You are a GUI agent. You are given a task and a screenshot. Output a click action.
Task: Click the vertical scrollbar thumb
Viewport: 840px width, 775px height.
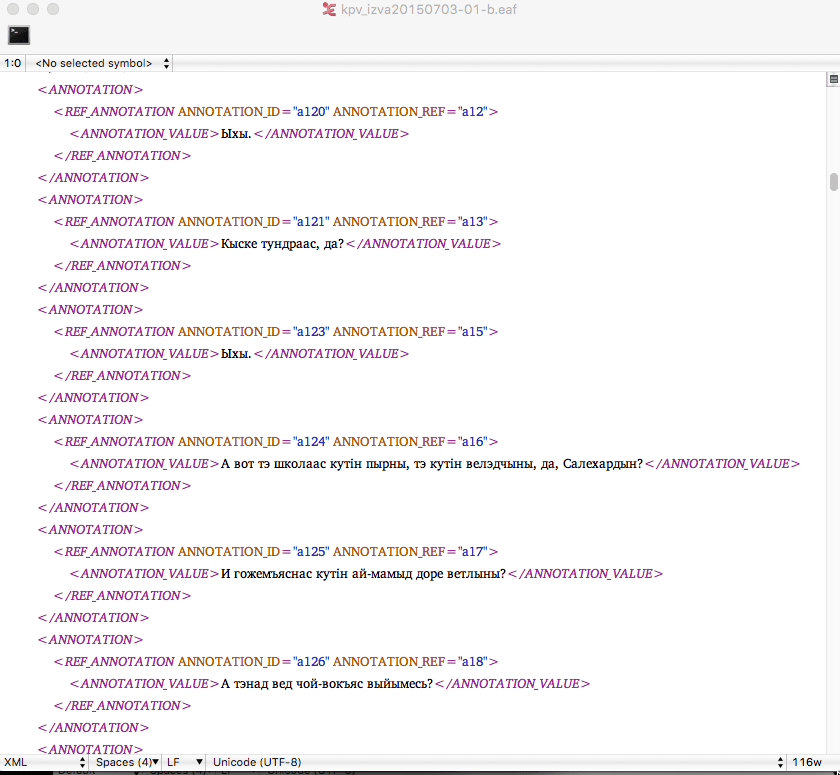[x=834, y=182]
